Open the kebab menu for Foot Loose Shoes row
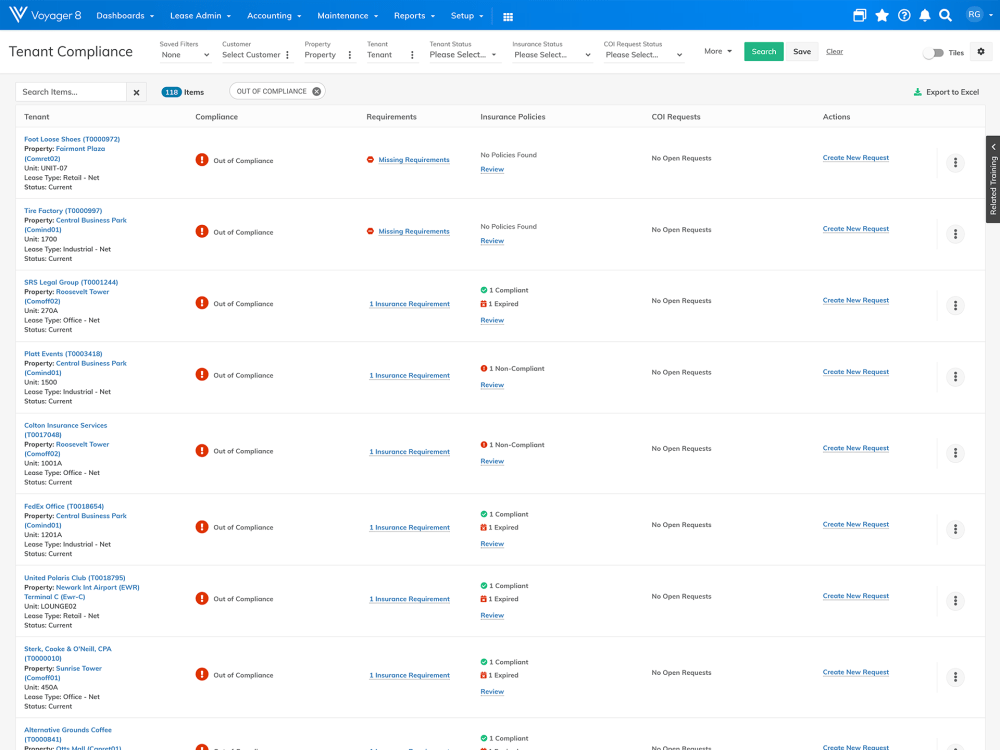1000x750 pixels. 955,162
